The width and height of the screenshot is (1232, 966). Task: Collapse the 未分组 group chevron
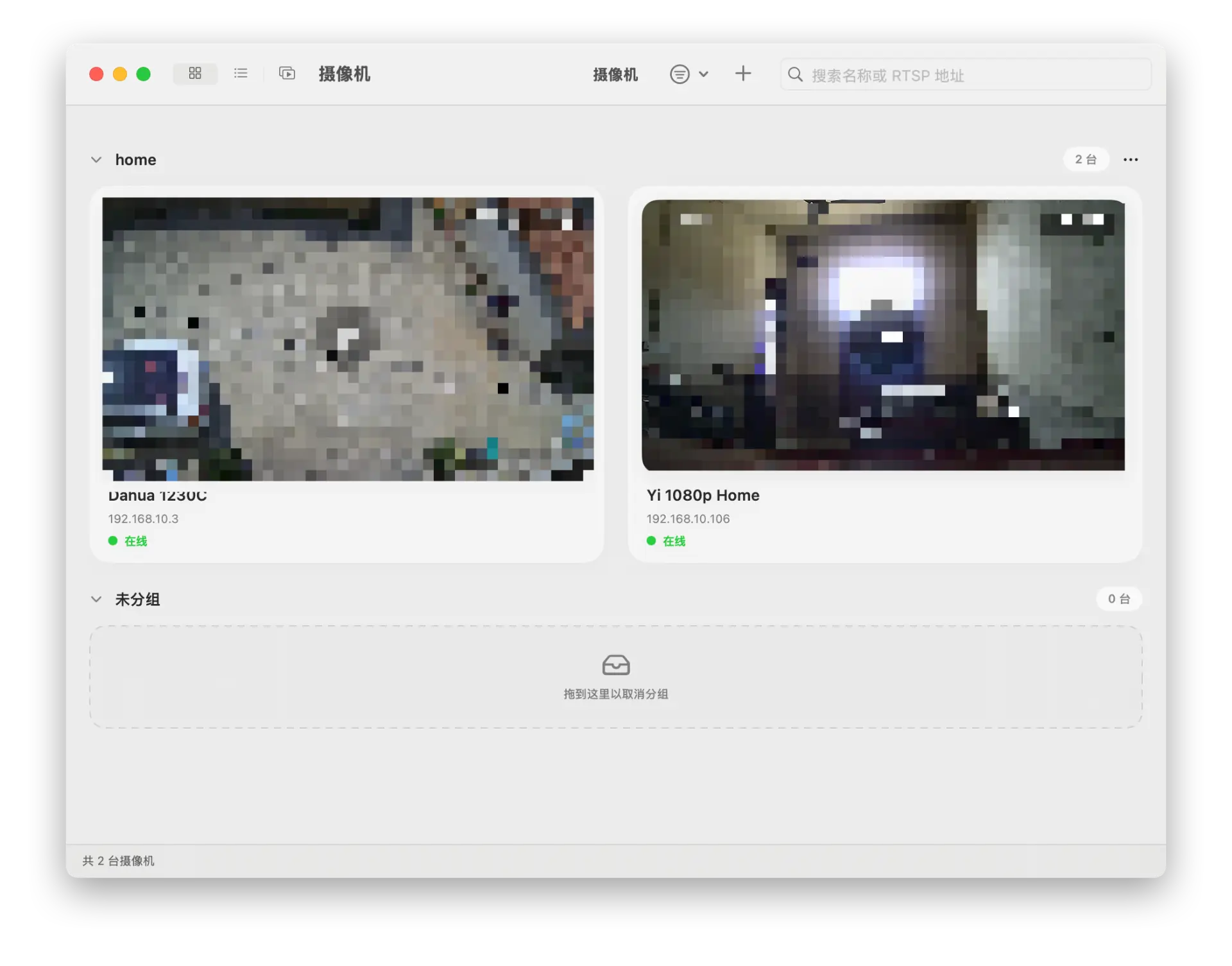tap(96, 599)
